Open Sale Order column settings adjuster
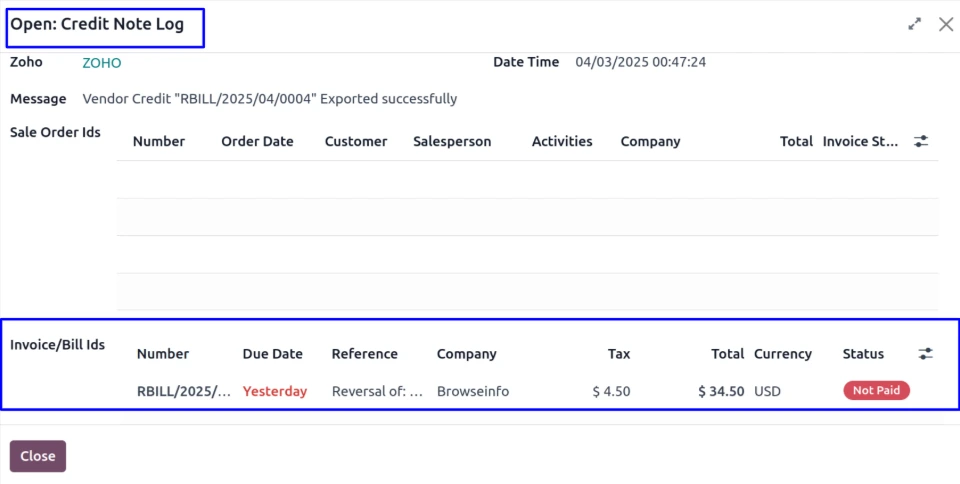The height and width of the screenshot is (484, 960). [x=921, y=142]
